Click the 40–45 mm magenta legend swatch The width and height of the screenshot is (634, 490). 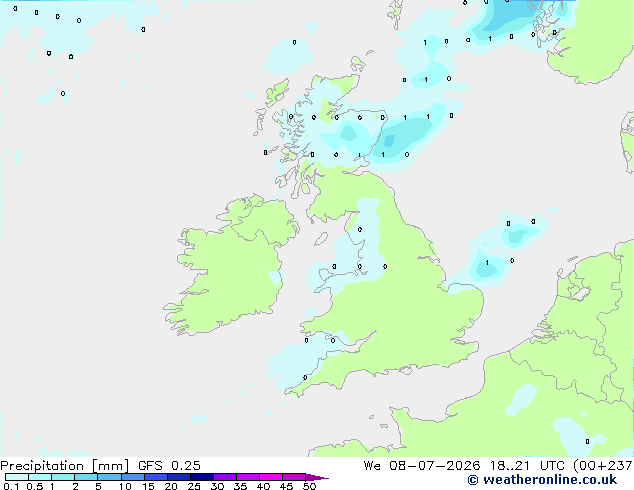(271, 477)
